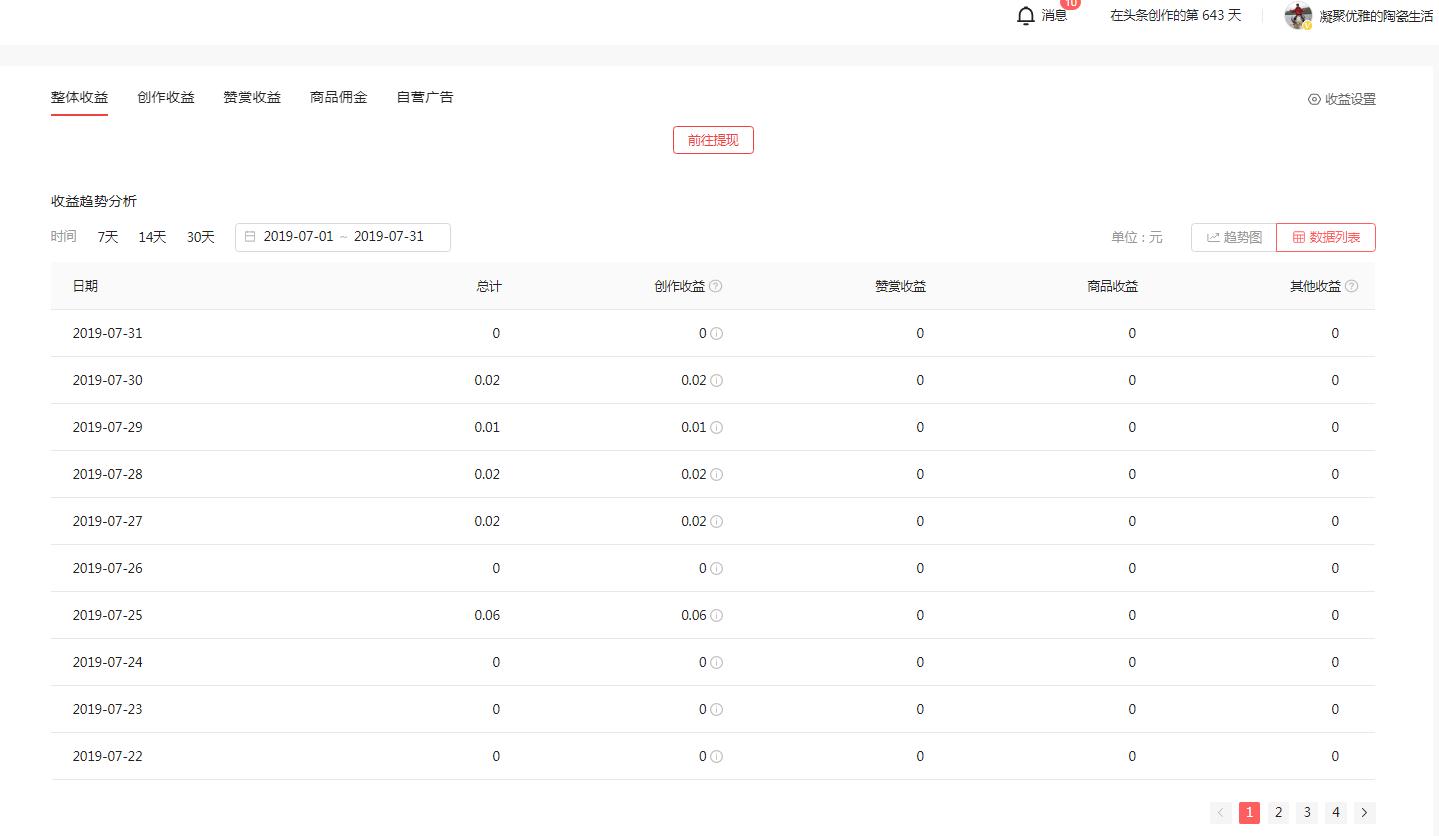The height and width of the screenshot is (836, 1439).
Task: Open the 凝聚优雅的陶瓷生活 profile avatar
Action: (1297, 15)
